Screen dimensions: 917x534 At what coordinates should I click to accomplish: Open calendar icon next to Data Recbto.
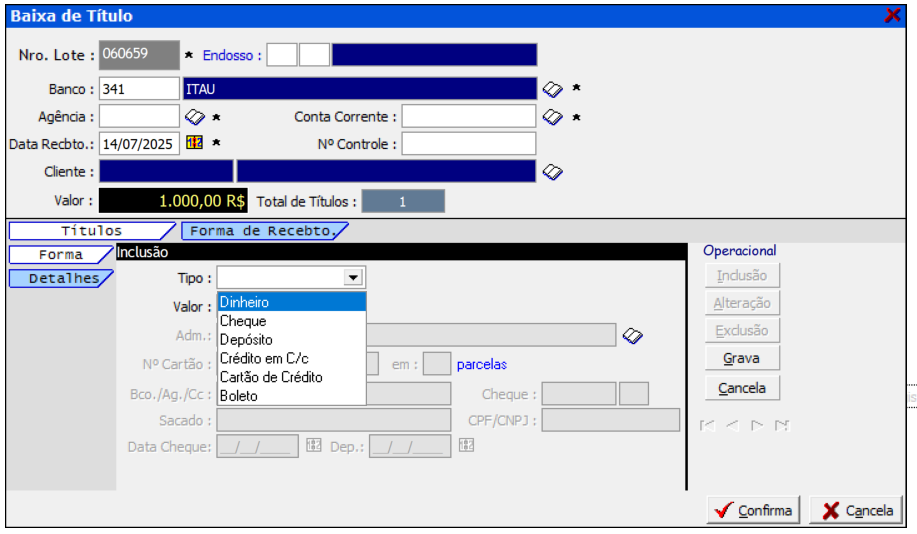pos(195,143)
